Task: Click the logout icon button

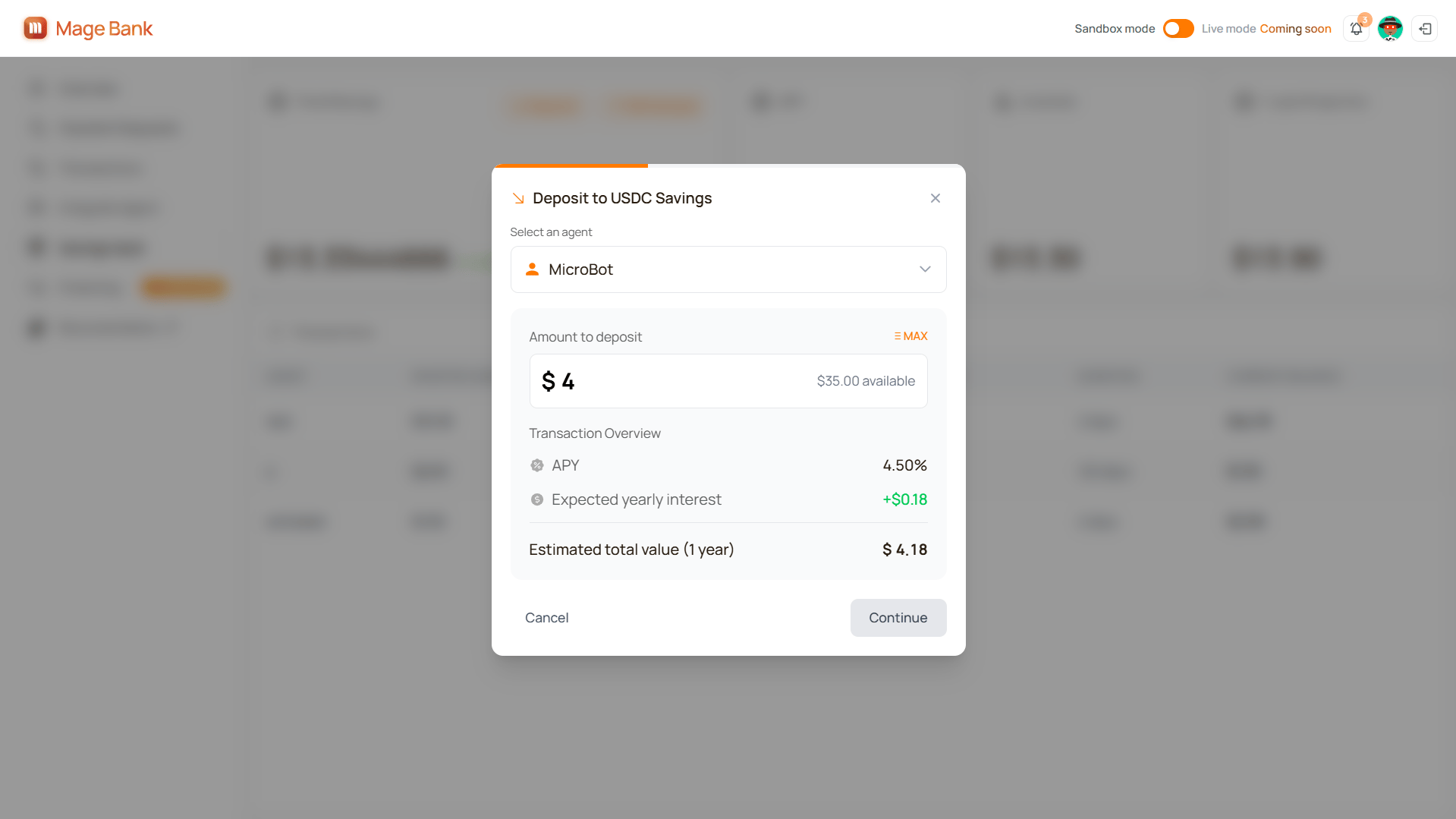Action: click(1425, 29)
